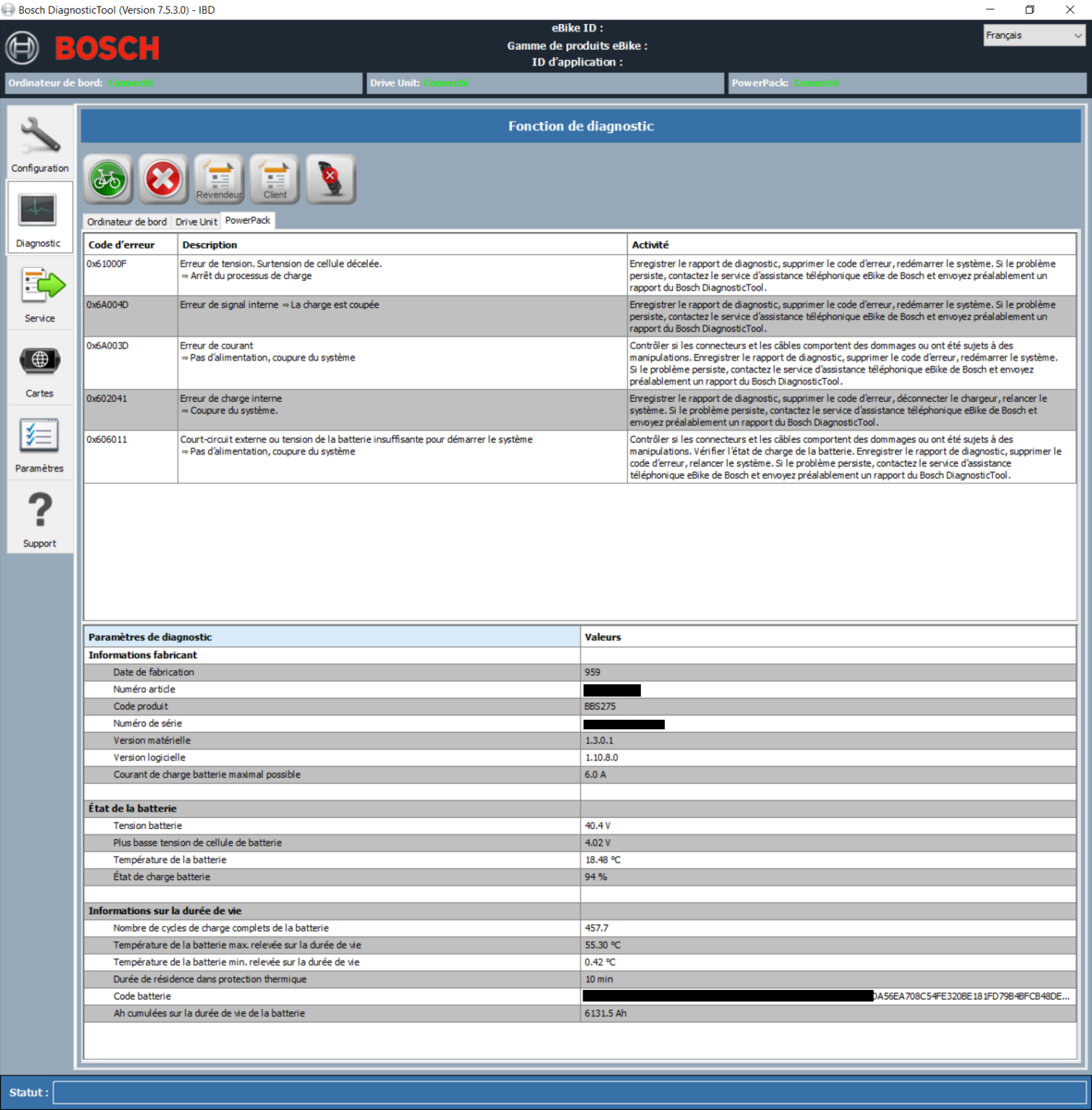Click the Code produit value BBS275
Viewport: 1092px width, 1110px height.
point(601,706)
